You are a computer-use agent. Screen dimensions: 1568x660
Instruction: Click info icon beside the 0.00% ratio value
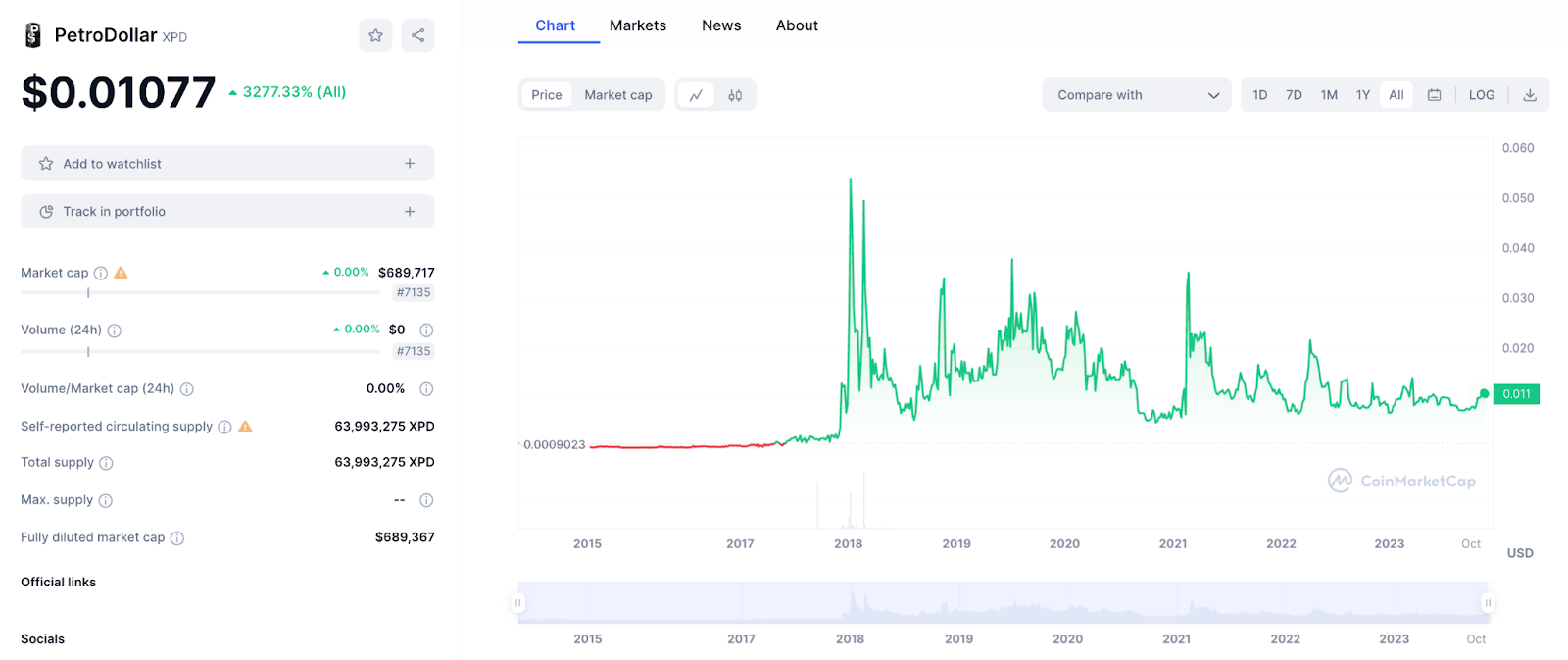[x=426, y=389]
